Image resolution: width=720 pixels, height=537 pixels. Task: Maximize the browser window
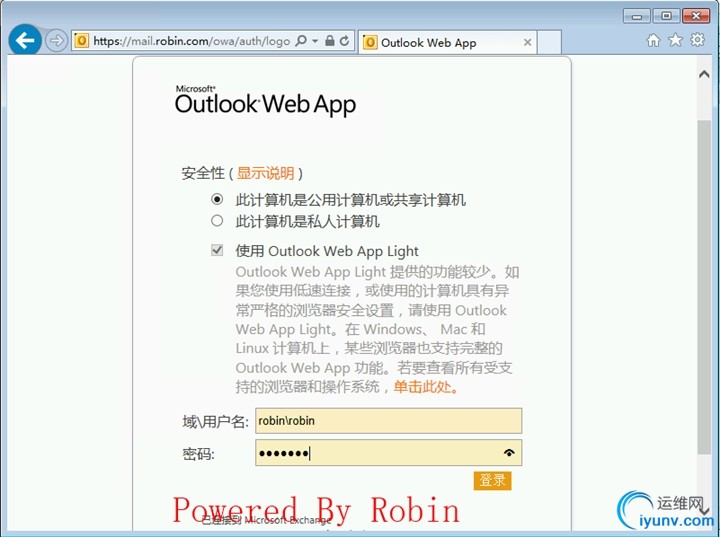point(666,16)
